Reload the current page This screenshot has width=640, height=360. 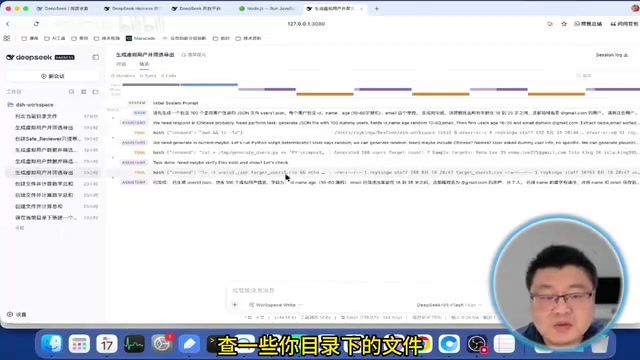(x=36, y=24)
